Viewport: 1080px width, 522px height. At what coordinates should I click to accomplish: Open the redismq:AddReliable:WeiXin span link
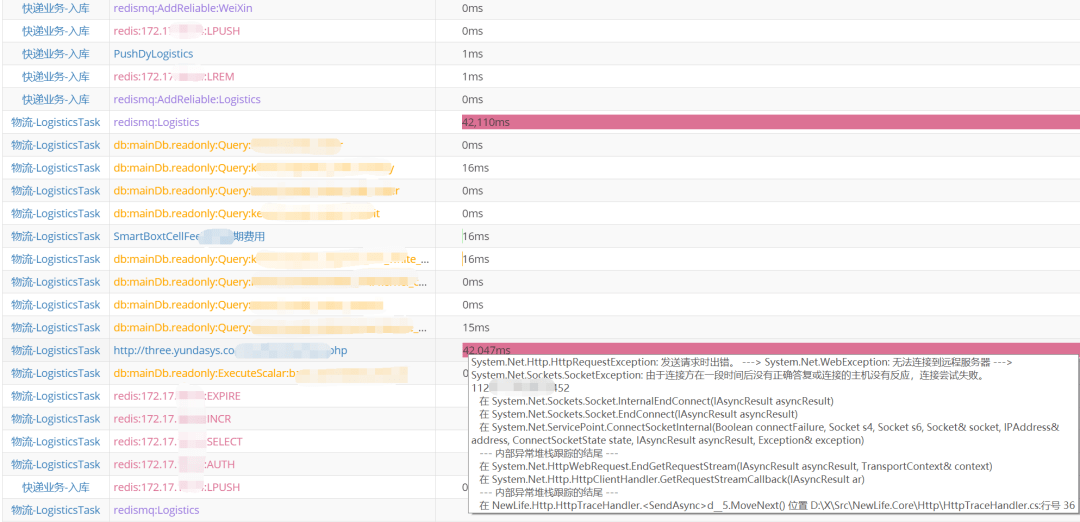tap(181, 8)
